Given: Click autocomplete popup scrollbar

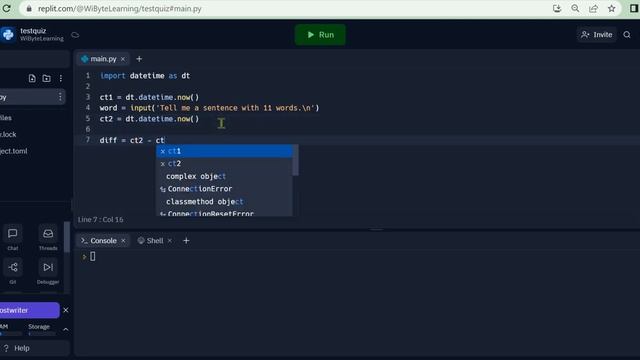Looking at the screenshot, I should [296, 160].
